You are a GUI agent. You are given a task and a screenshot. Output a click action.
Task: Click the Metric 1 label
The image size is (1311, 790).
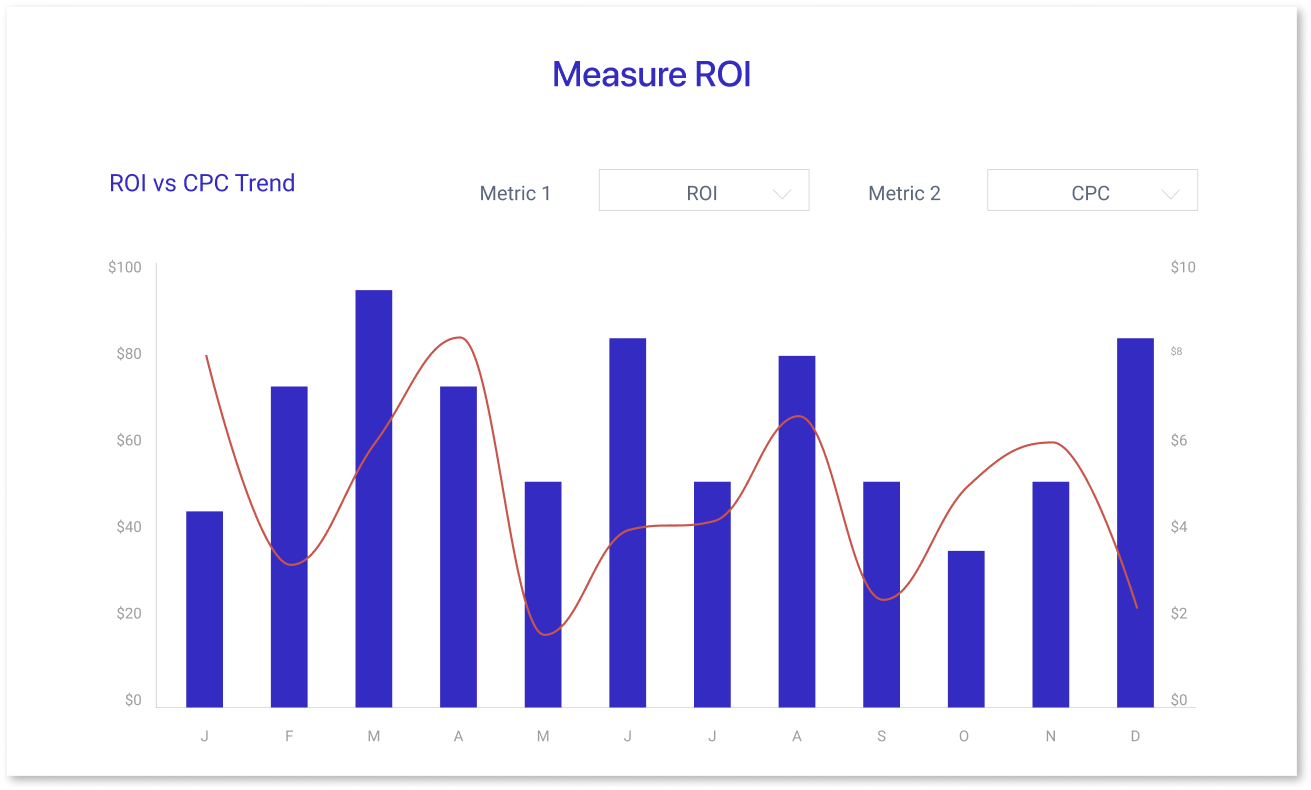(515, 193)
